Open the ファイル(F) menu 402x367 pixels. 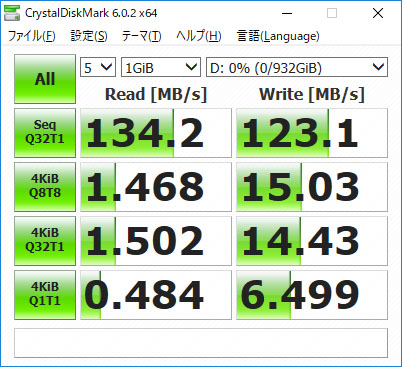[x=32, y=36]
